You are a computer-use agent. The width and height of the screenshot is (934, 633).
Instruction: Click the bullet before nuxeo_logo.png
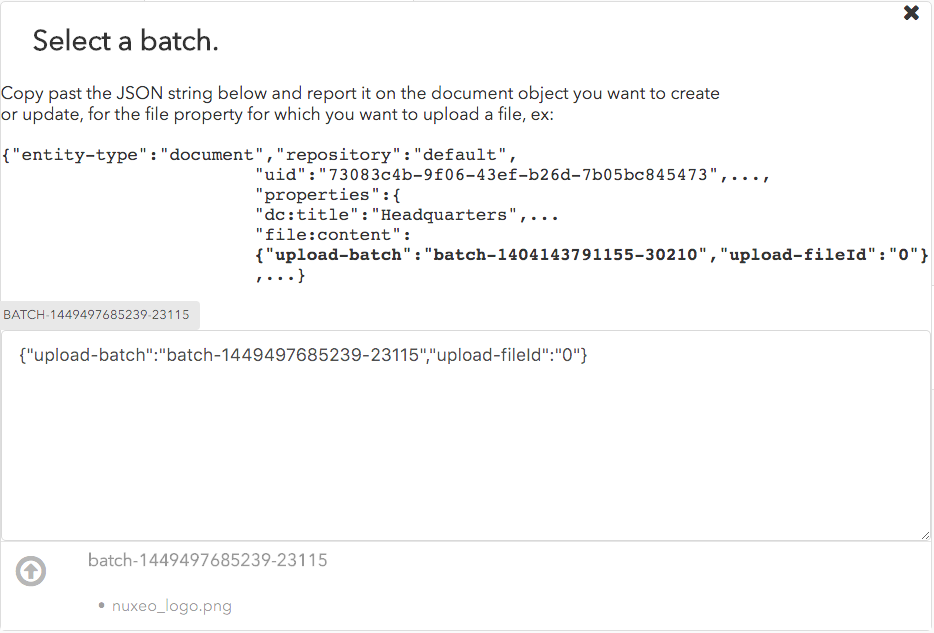tap(103, 606)
